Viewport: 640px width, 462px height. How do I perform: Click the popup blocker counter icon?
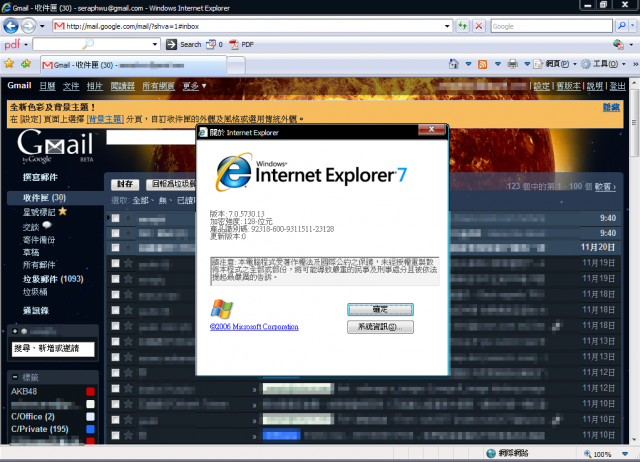click(x=211, y=44)
